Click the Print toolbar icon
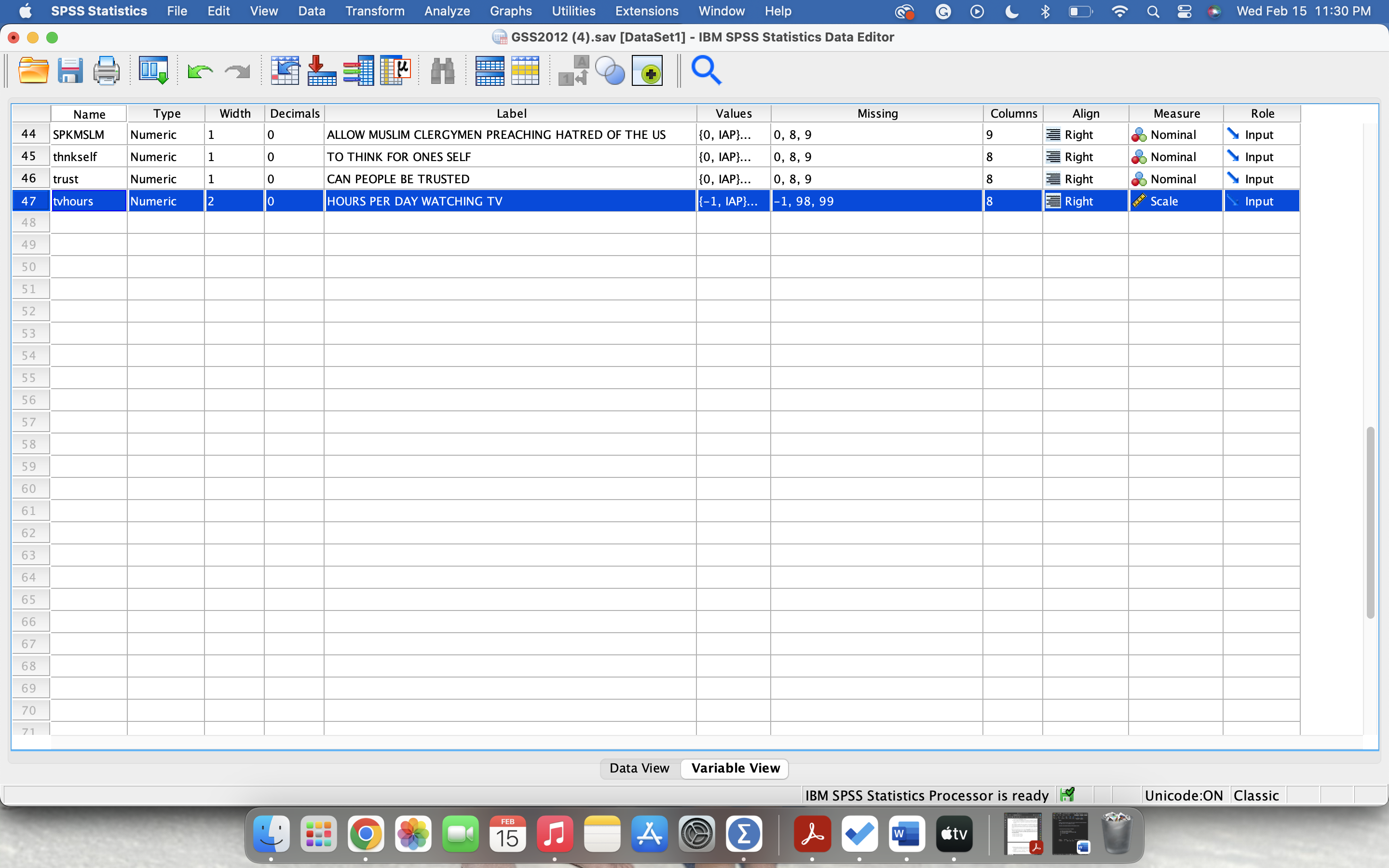This screenshot has height=868, width=1389. point(106,71)
